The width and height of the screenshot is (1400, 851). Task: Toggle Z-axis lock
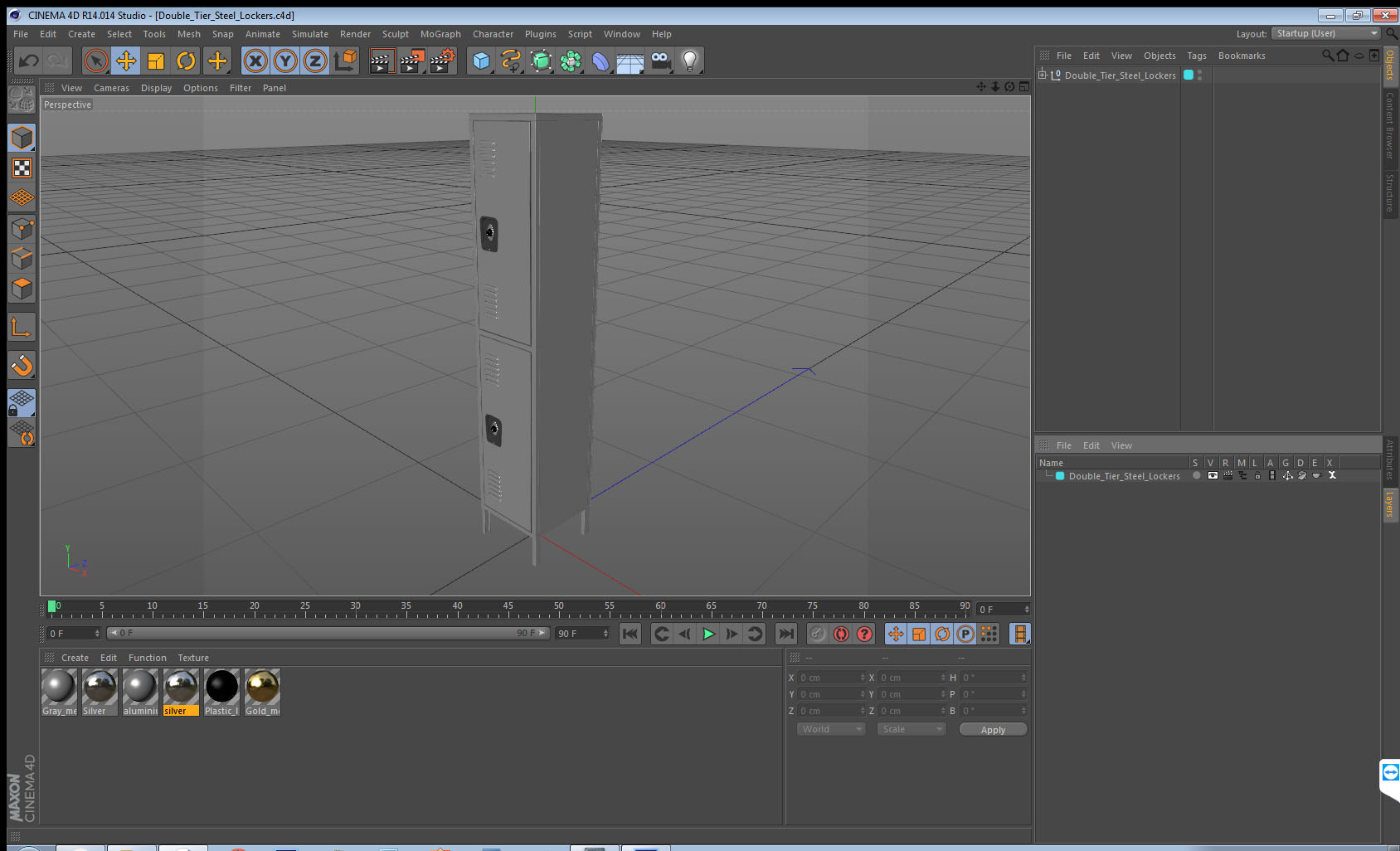[x=315, y=61]
